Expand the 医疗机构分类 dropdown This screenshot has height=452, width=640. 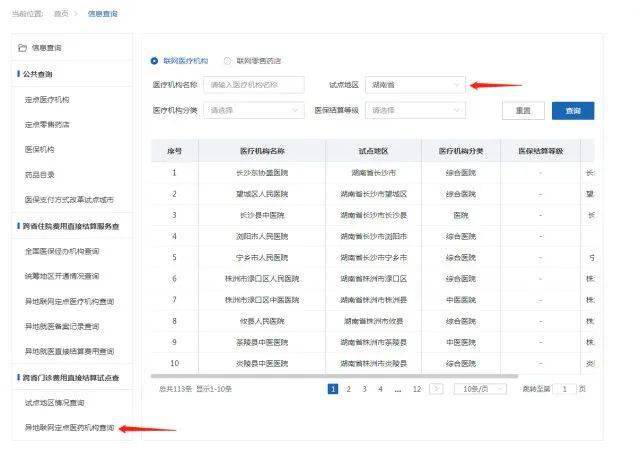255,110
